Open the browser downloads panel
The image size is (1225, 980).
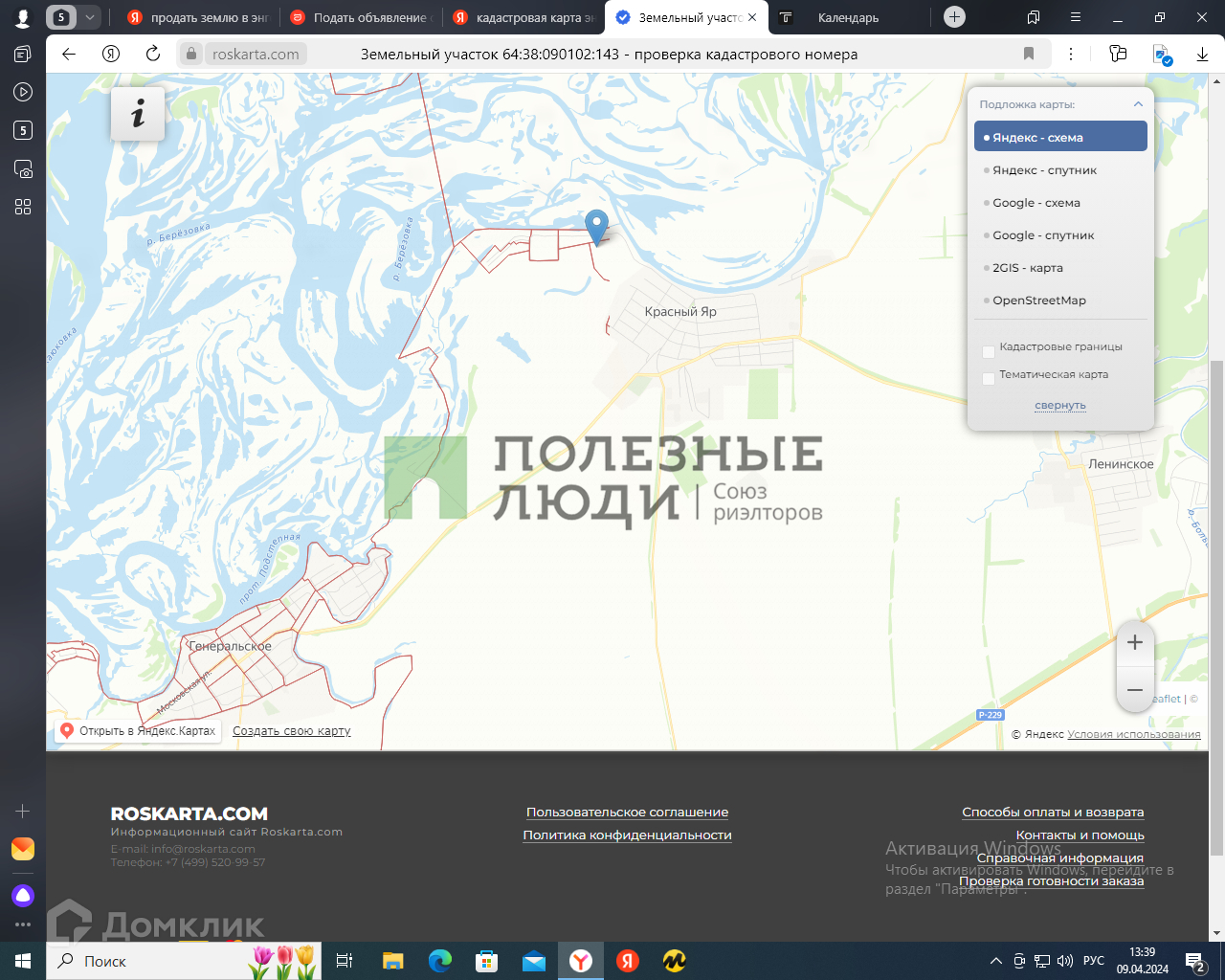[x=1202, y=55]
